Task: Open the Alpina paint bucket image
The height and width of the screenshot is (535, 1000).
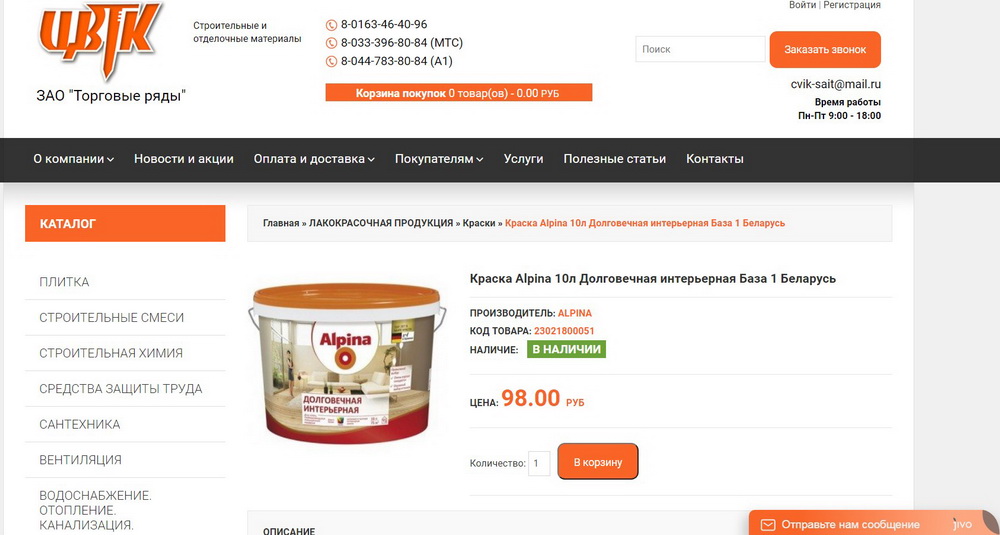Action: point(347,363)
